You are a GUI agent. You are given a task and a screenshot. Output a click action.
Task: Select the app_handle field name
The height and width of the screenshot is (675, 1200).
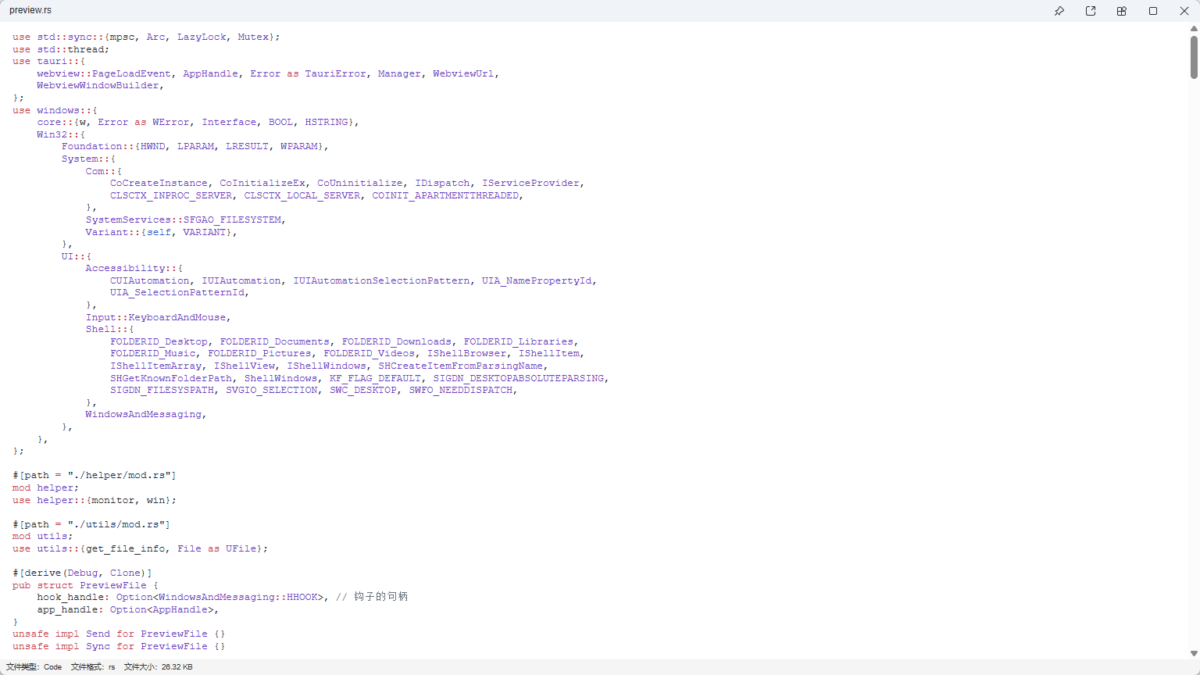pyautogui.click(x=67, y=609)
